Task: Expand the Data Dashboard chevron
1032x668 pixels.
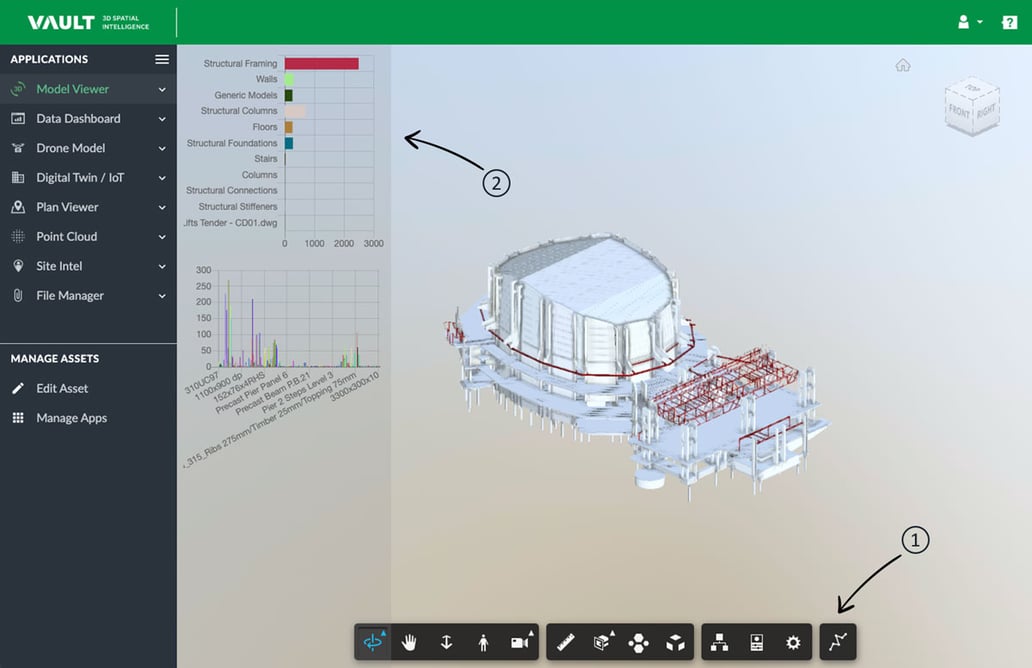Action: (162, 119)
